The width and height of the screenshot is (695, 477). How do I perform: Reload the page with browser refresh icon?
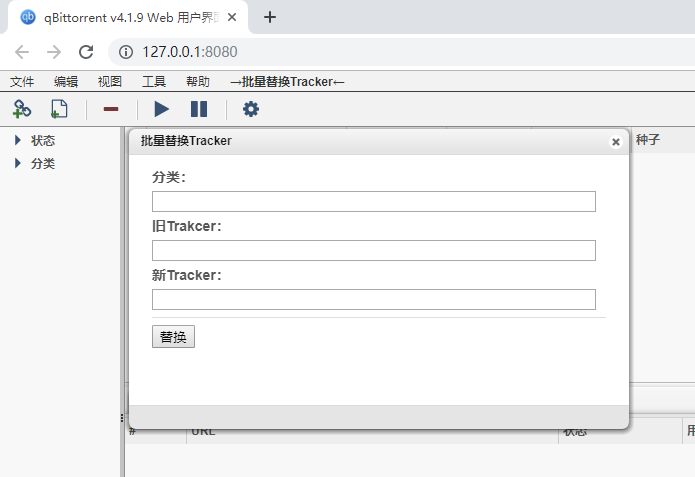click(x=86, y=52)
